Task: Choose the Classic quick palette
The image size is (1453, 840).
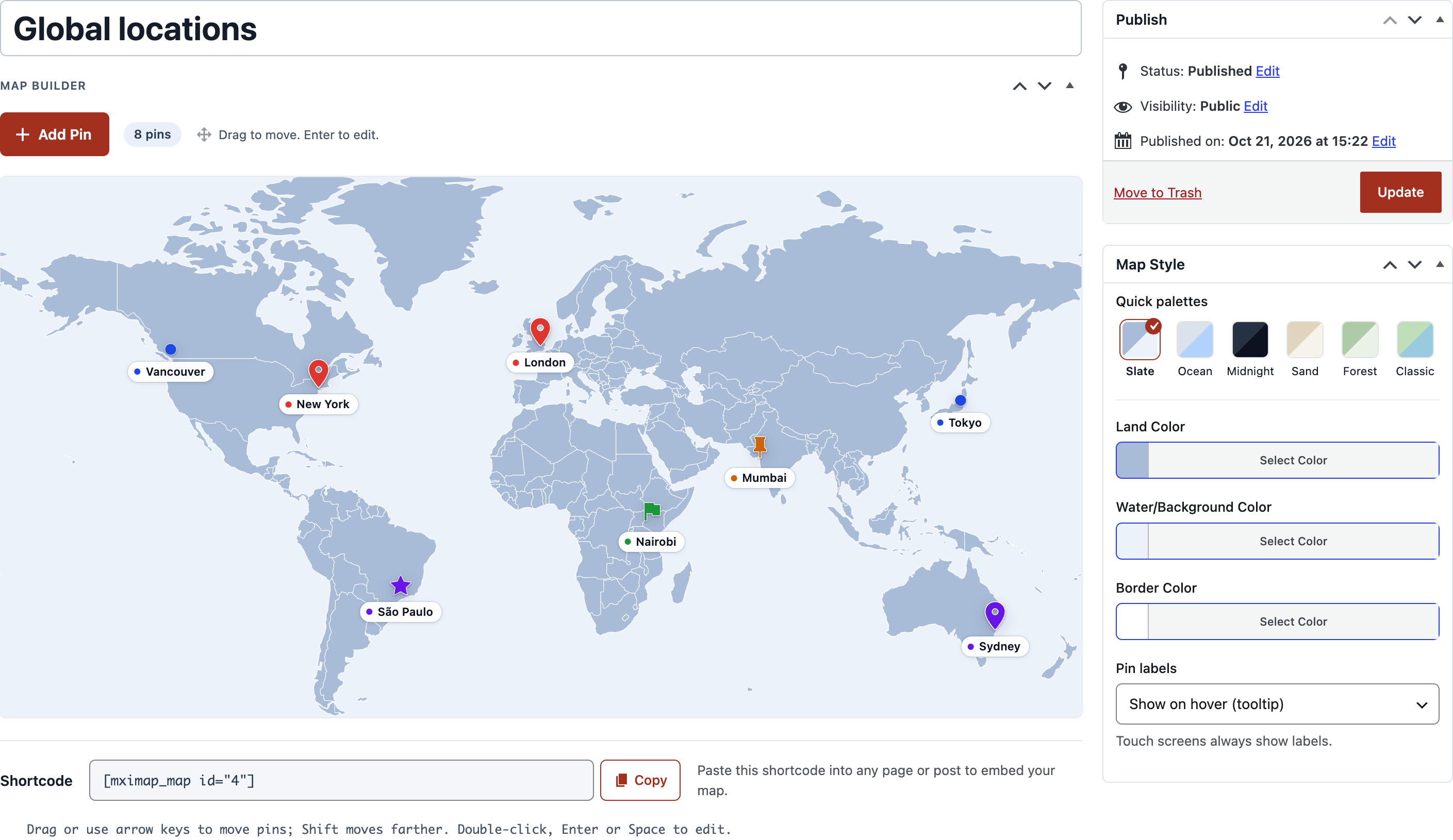Action: [1415, 340]
